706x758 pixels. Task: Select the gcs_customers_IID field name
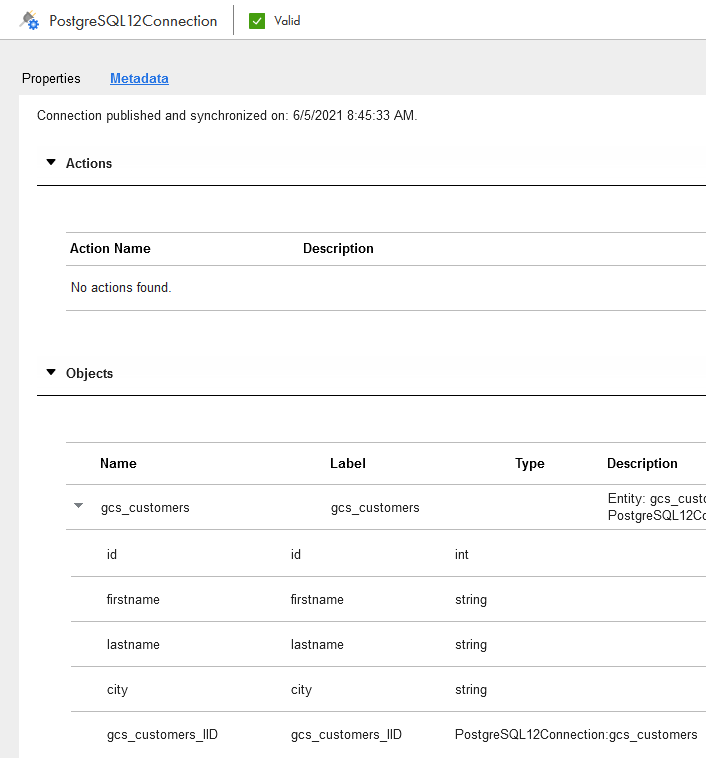(x=162, y=735)
